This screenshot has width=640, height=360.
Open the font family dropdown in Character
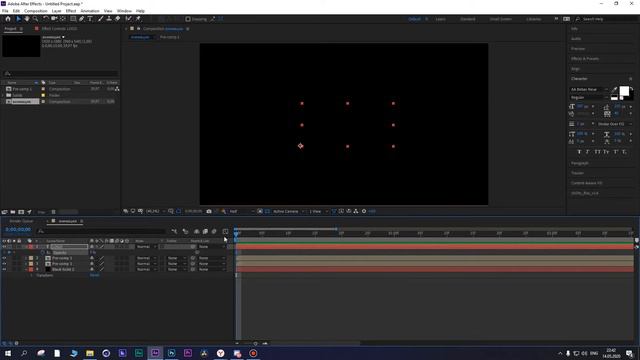[589, 89]
